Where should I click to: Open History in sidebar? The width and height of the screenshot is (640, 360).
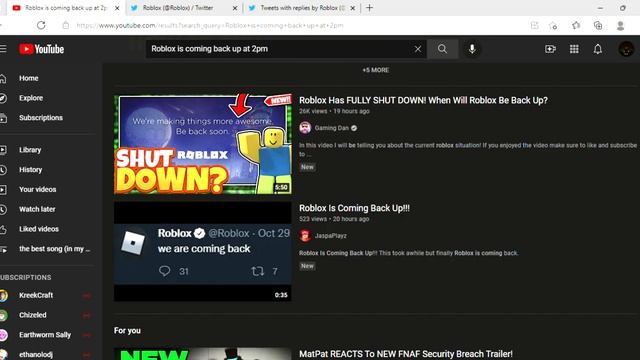(x=30, y=169)
